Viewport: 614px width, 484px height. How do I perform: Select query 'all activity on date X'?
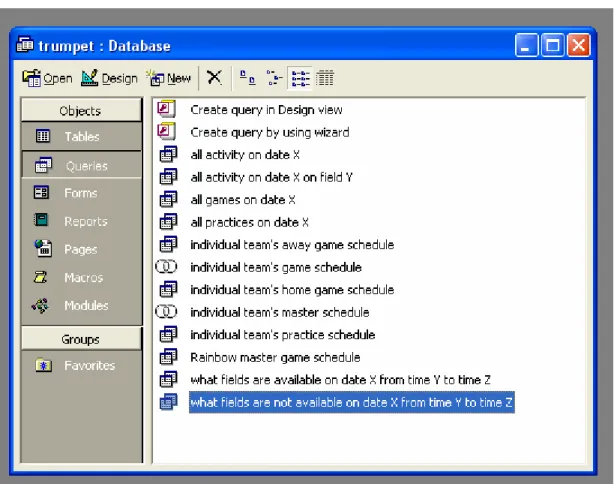245,155
